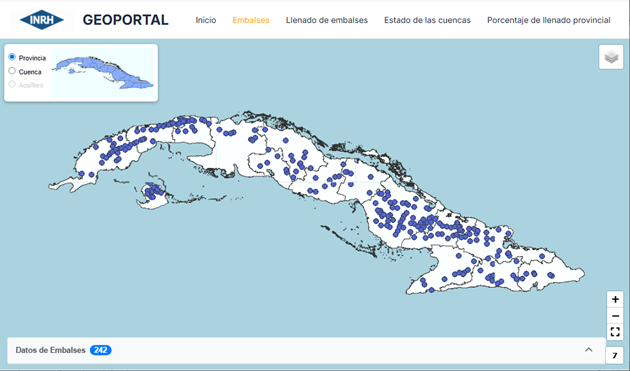
Task: Open Llenado de embalses
Action: pos(327,20)
